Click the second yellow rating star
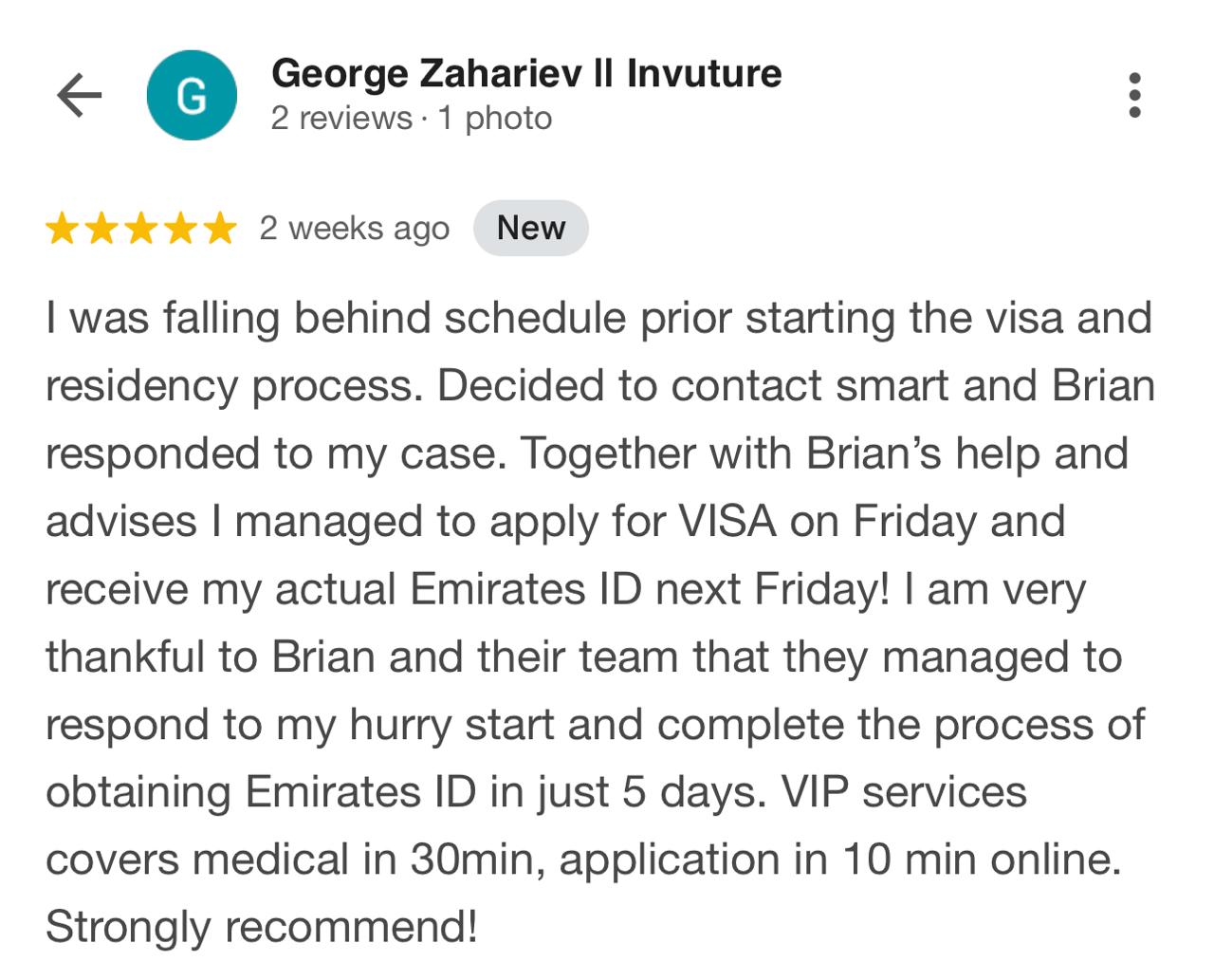This screenshot has width=1214, height=980. [x=101, y=229]
